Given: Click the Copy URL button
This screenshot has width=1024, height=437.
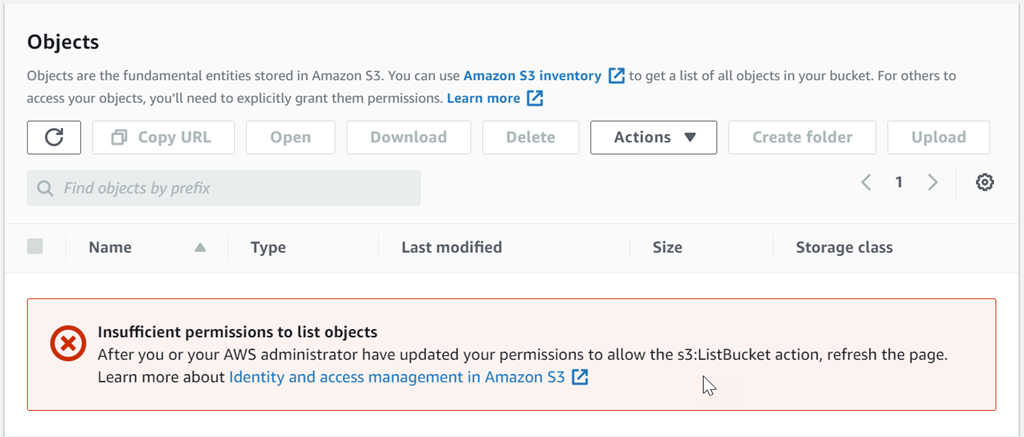Looking at the screenshot, I should (164, 137).
